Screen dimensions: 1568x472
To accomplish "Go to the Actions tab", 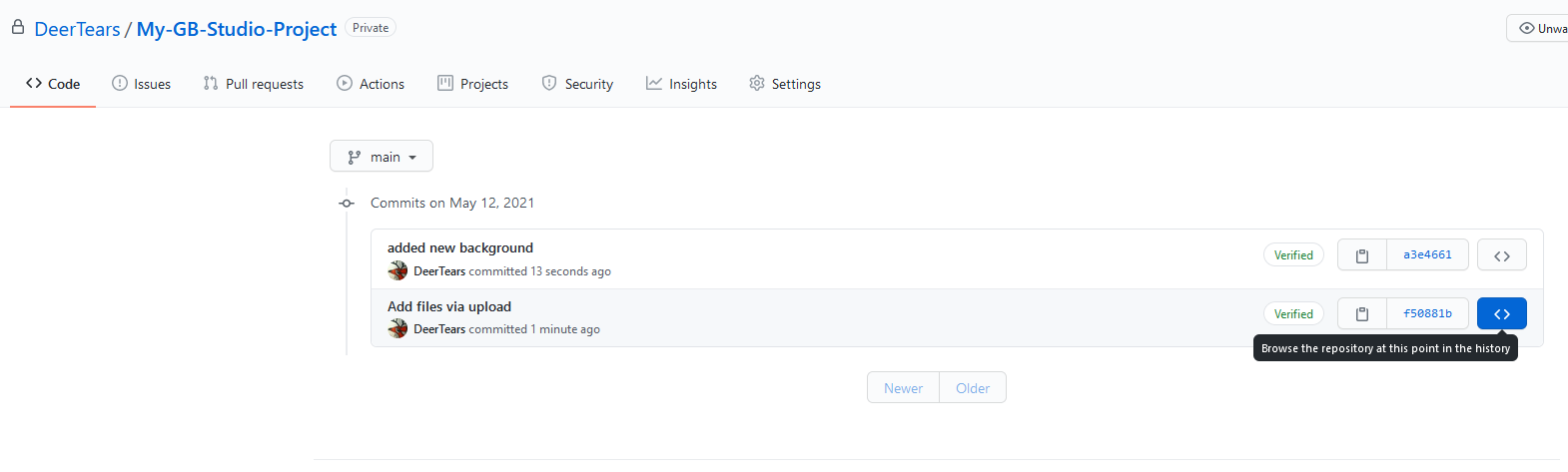I will (371, 84).
